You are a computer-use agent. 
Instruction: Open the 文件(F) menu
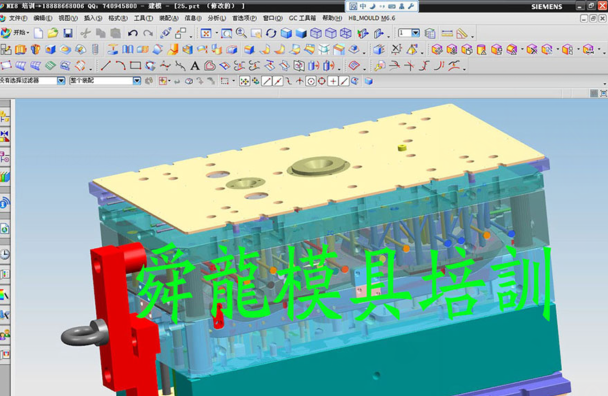18,18
